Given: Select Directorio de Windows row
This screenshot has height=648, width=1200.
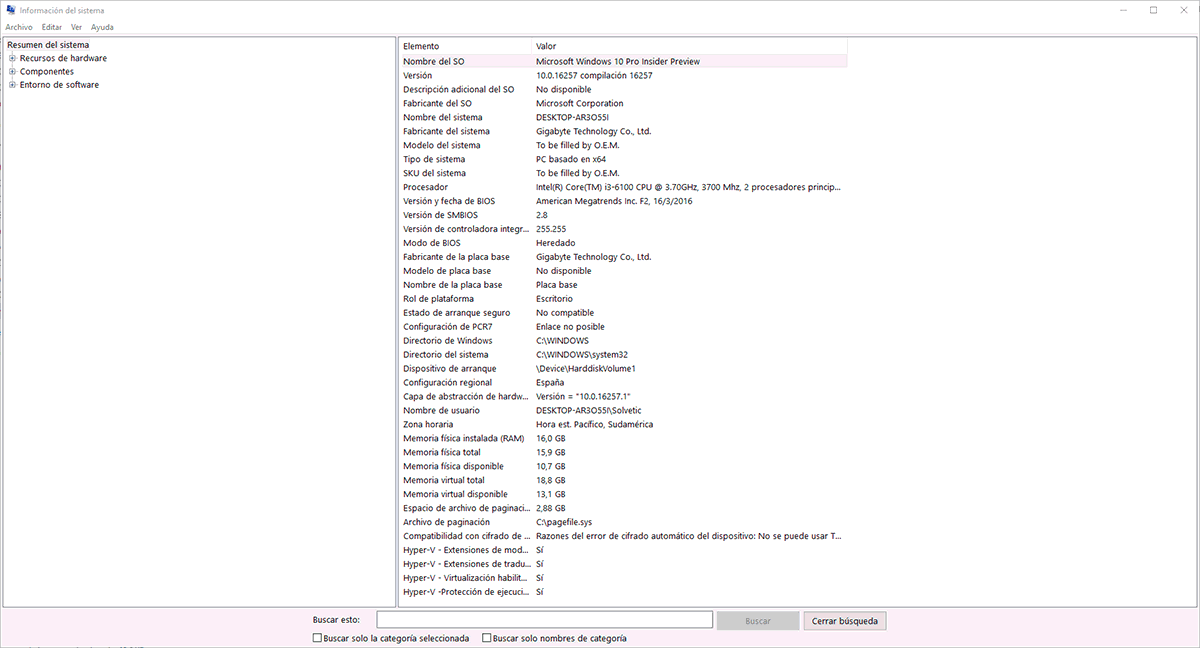Looking at the screenshot, I should (x=623, y=341).
